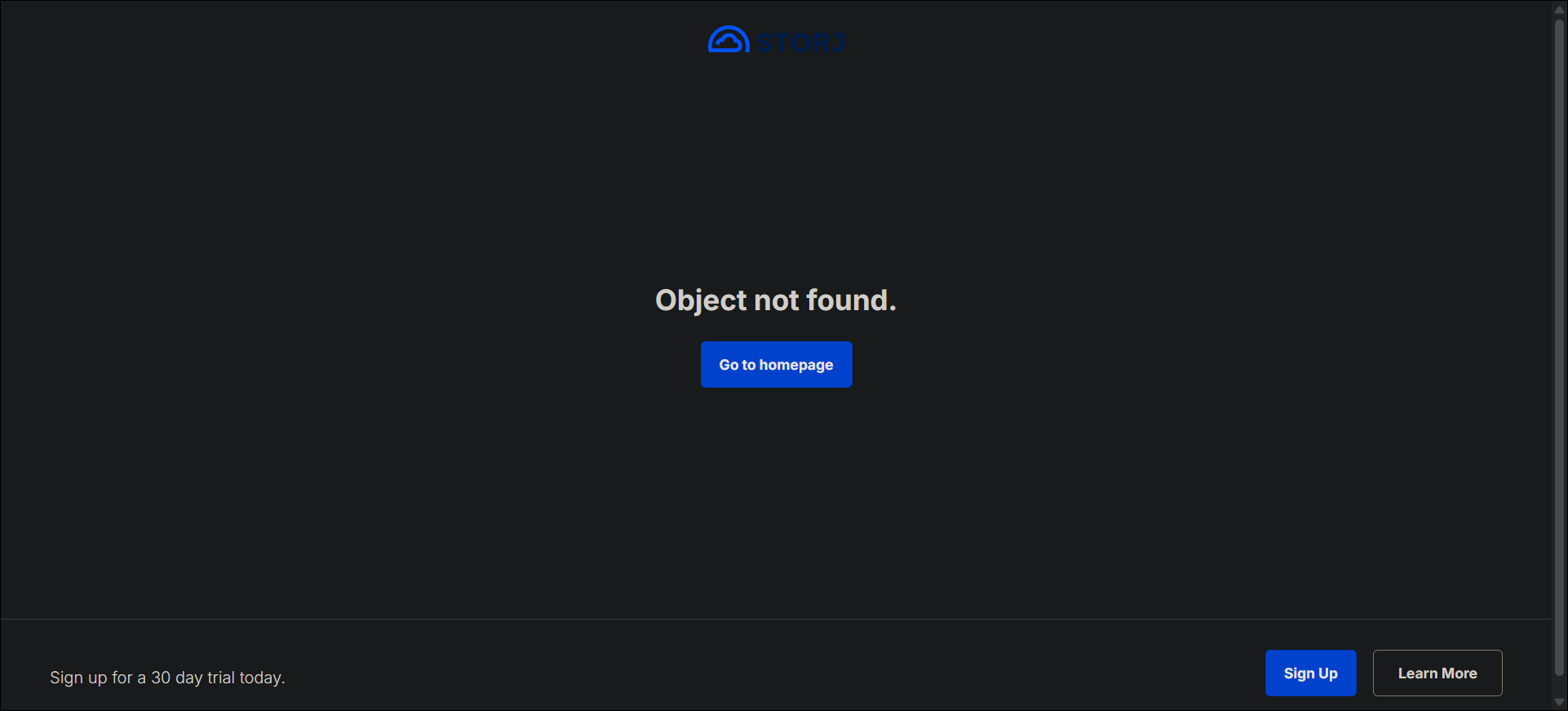This screenshot has width=1568, height=711.
Task: Click the word "trial" in the footer
Action: pos(220,678)
